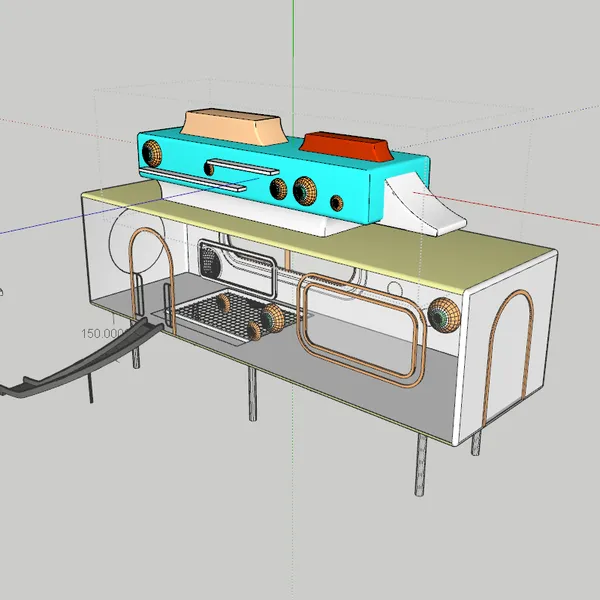This screenshot has width=600, height=600.
Task: Click the large wireframe knob on cyan front
Action: pos(305,191)
